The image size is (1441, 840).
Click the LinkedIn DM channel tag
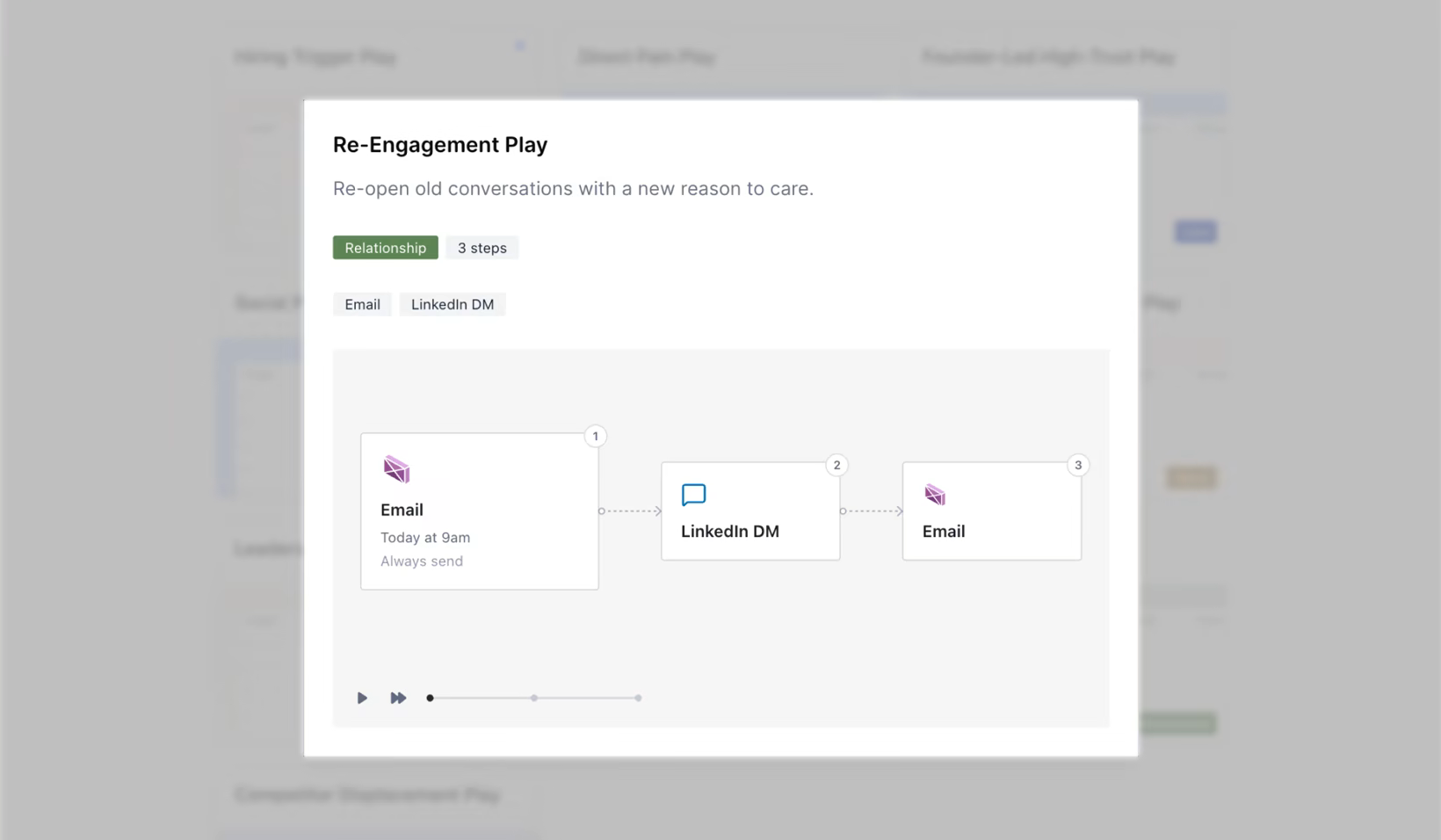pyautogui.click(x=453, y=304)
